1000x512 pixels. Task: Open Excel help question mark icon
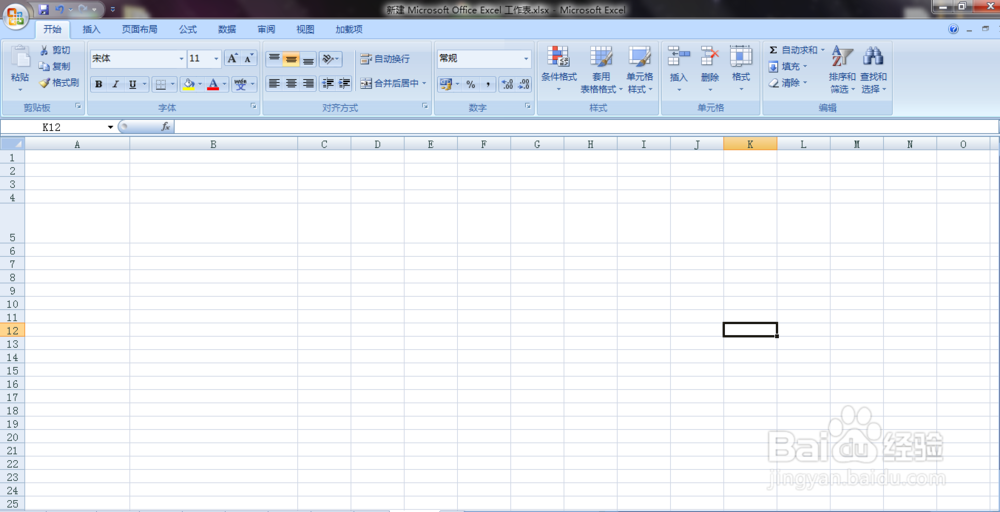click(x=953, y=29)
